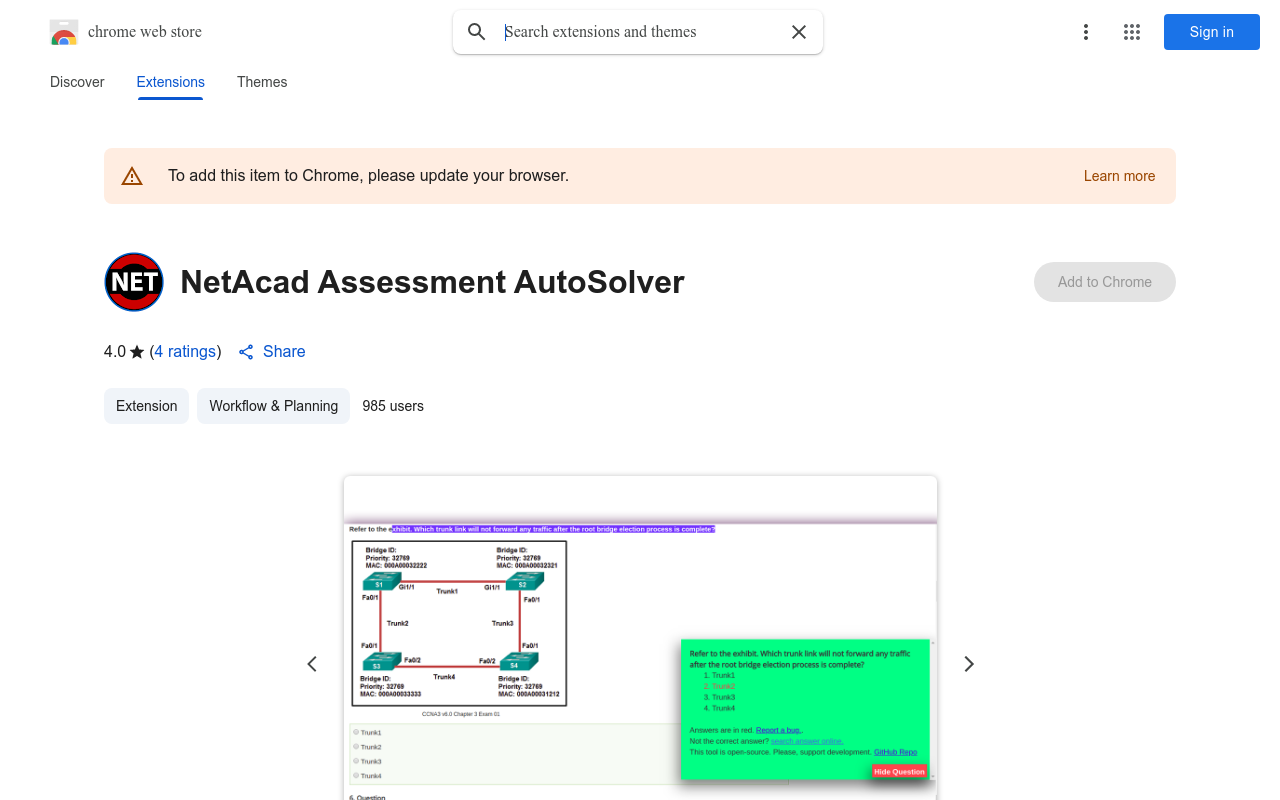This screenshot has height=800, width=1280.
Task: Show the previous screenshot with the left arrow
Action: click(x=312, y=664)
